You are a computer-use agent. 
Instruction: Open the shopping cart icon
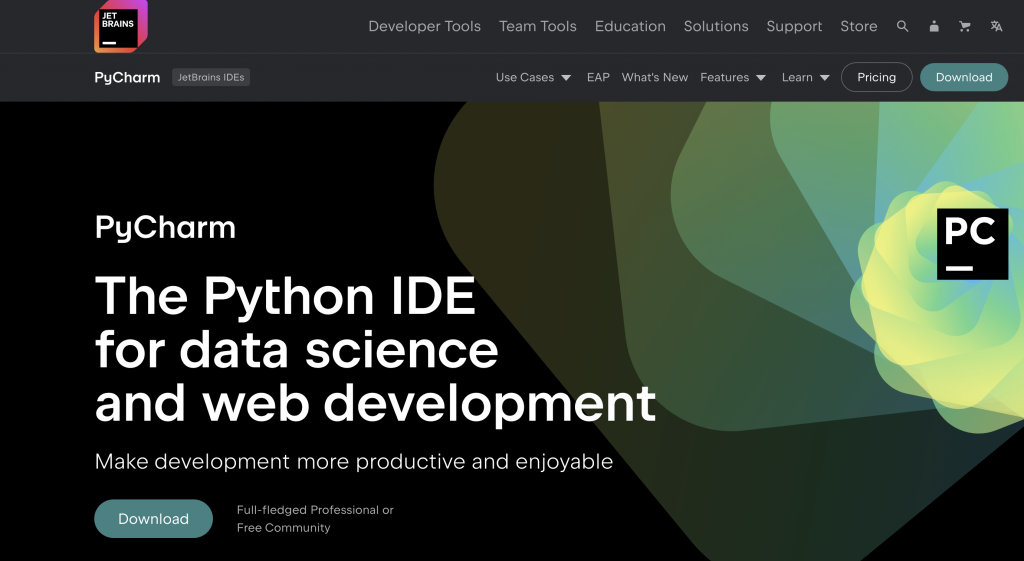pos(965,26)
